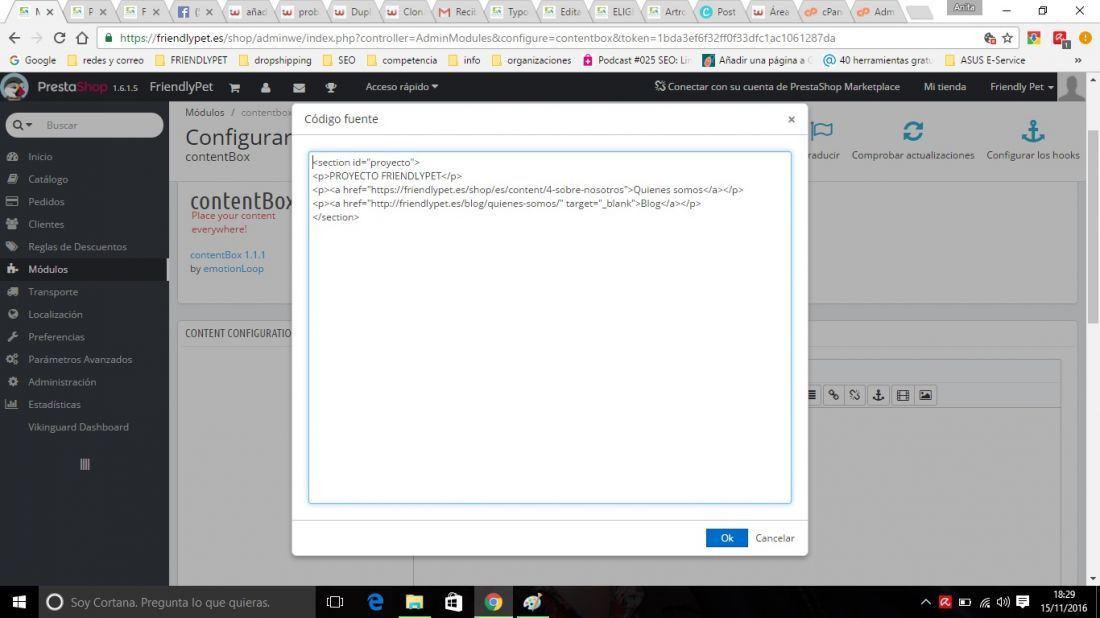Open Localización in the sidebar

[x=55, y=314]
